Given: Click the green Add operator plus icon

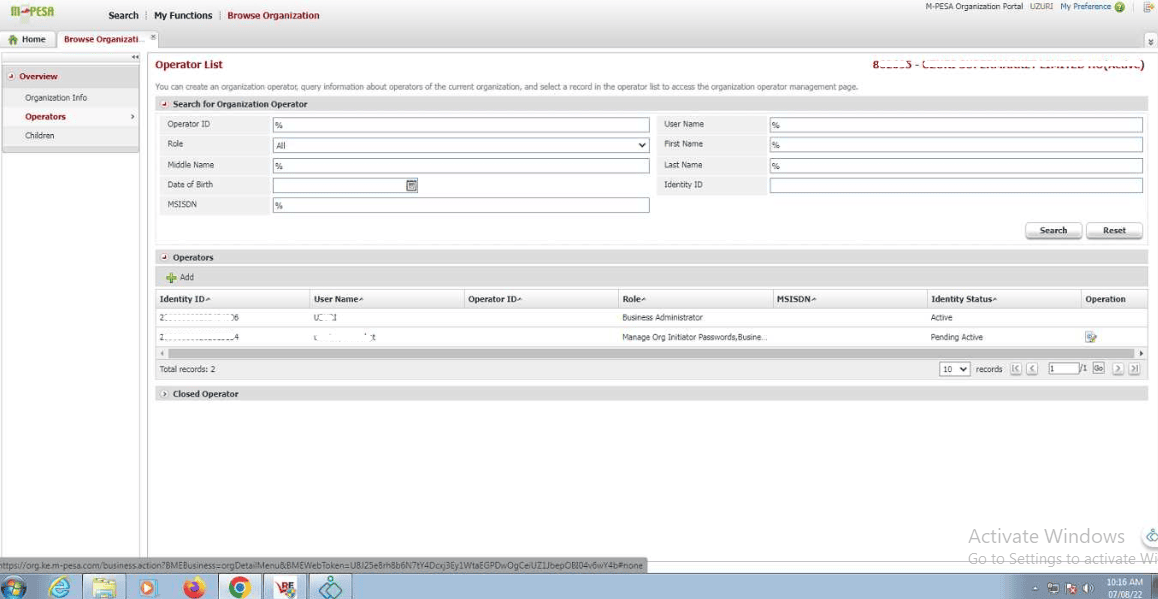Looking at the screenshot, I should (171, 277).
